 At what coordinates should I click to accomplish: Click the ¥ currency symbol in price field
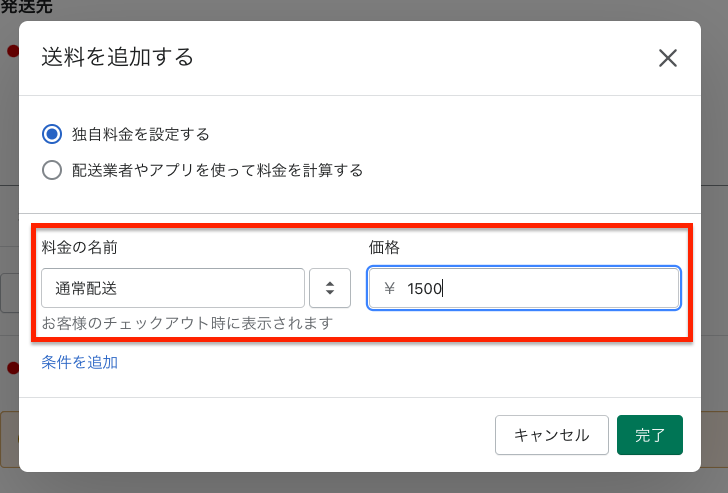point(389,288)
